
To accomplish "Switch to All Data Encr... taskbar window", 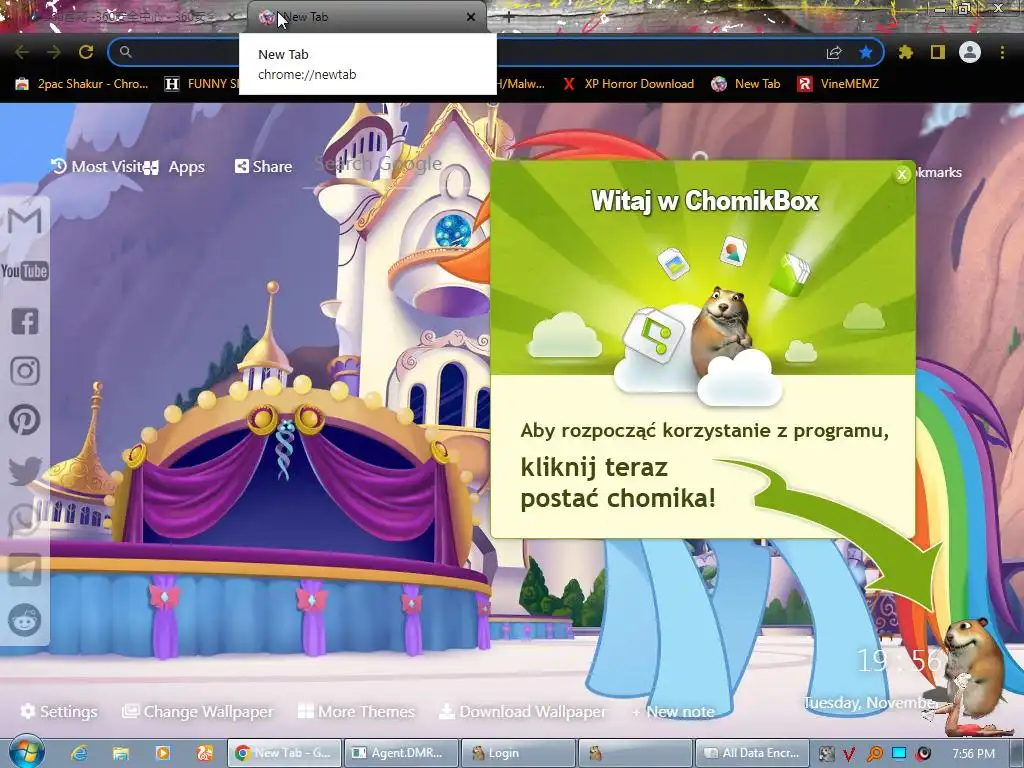I will [x=752, y=753].
